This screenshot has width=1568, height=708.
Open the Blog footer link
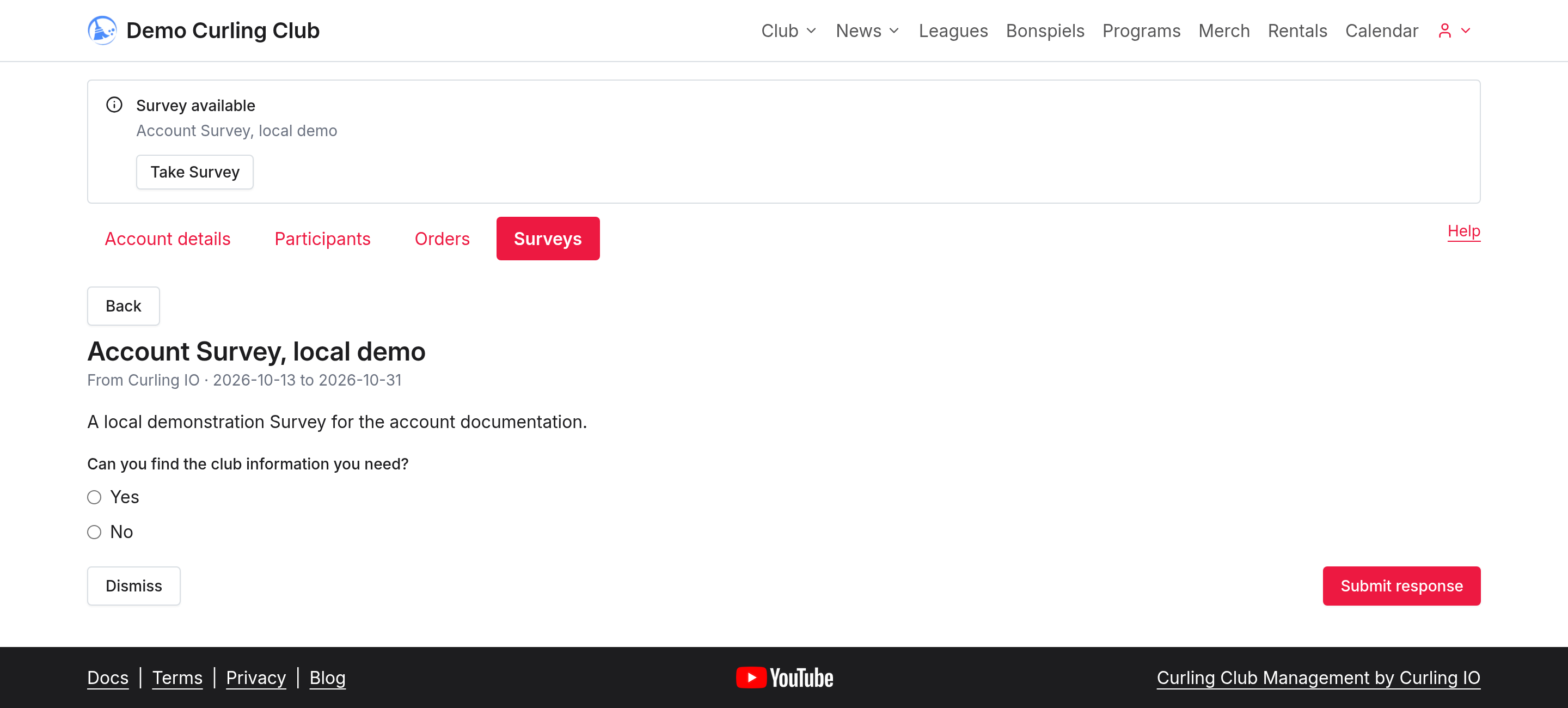(x=327, y=678)
